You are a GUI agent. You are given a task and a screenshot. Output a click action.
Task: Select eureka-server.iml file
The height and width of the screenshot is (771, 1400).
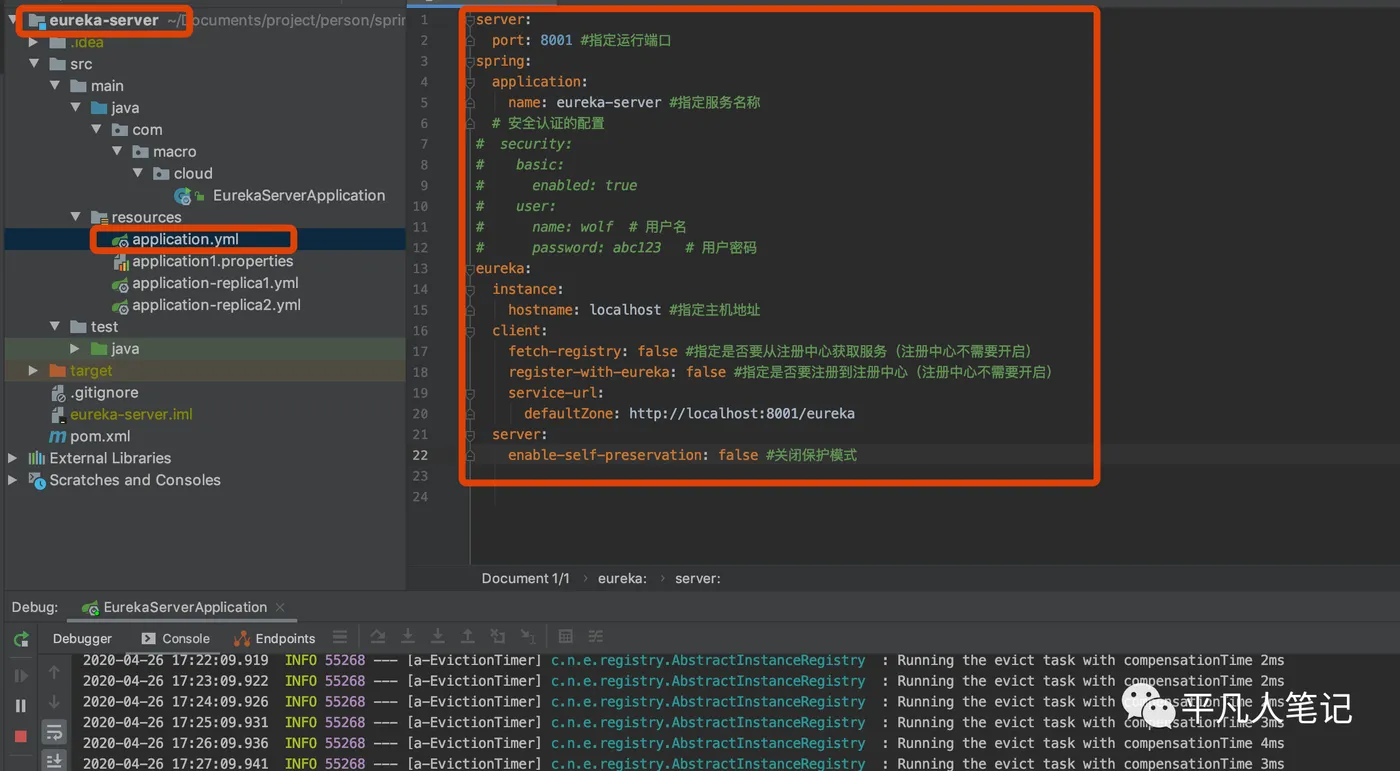coord(131,414)
